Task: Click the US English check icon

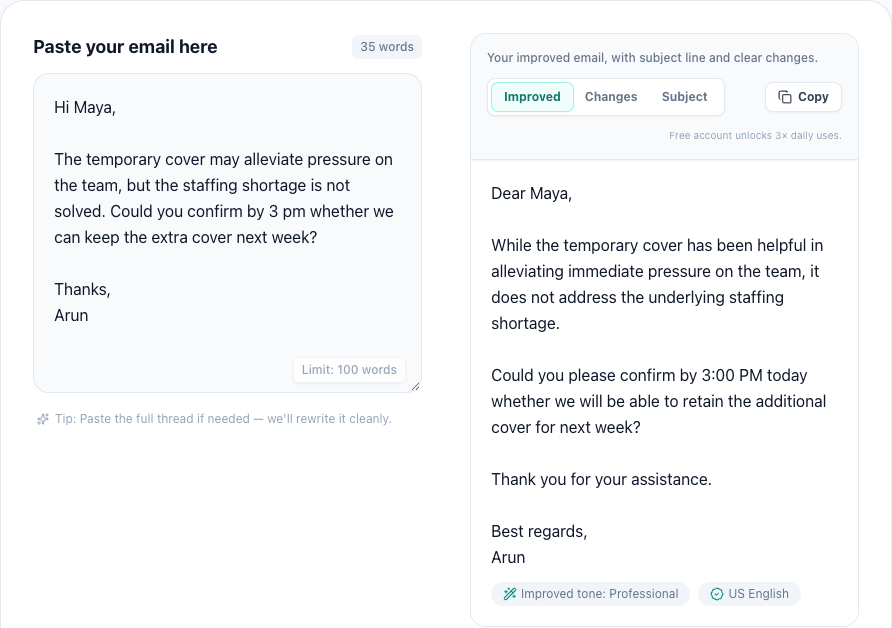Action: point(717,594)
